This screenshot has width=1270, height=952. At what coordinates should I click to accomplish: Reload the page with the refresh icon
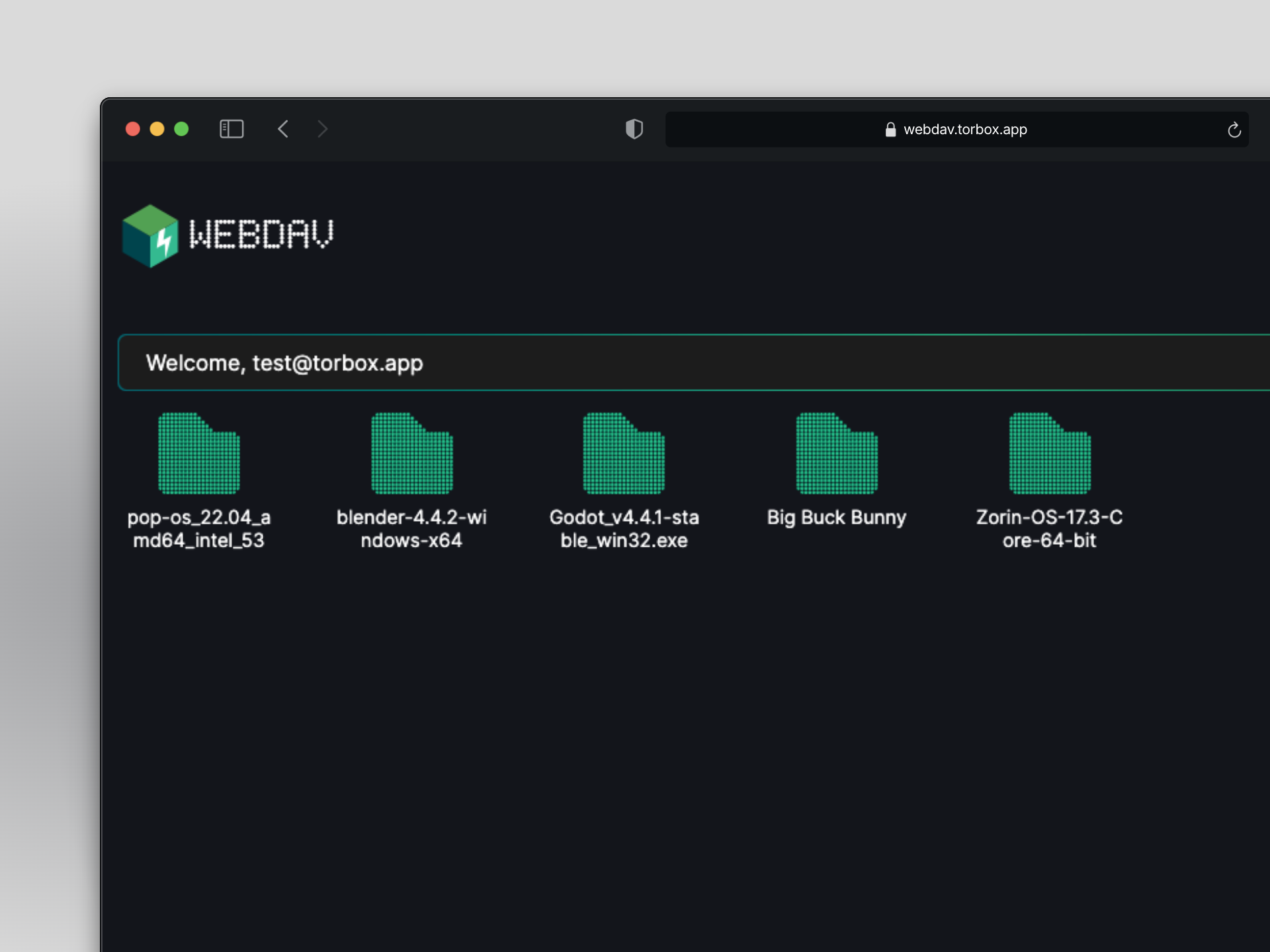point(1234,130)
